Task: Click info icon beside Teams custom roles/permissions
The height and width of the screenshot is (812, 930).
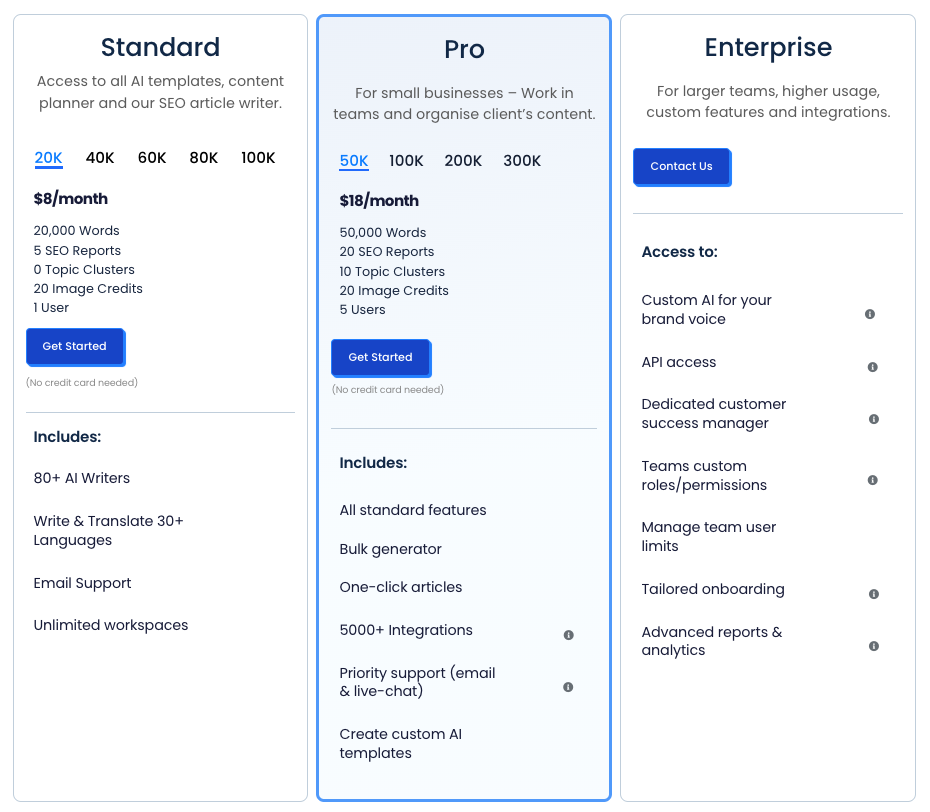Action: point(872,480)
